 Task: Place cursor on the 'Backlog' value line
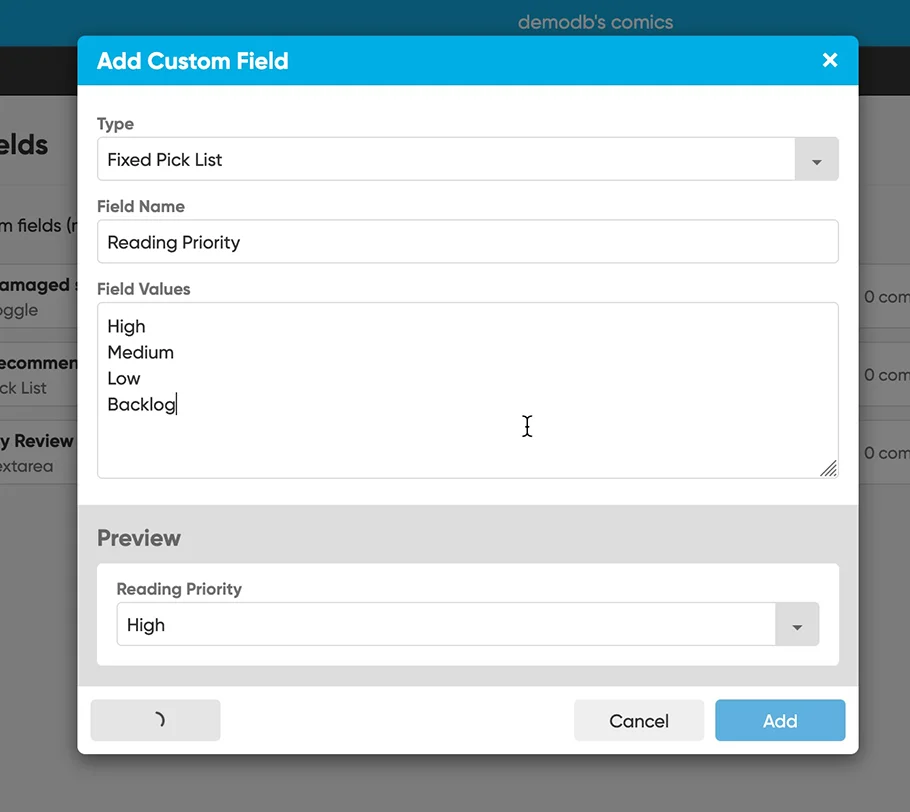(141, 405)
